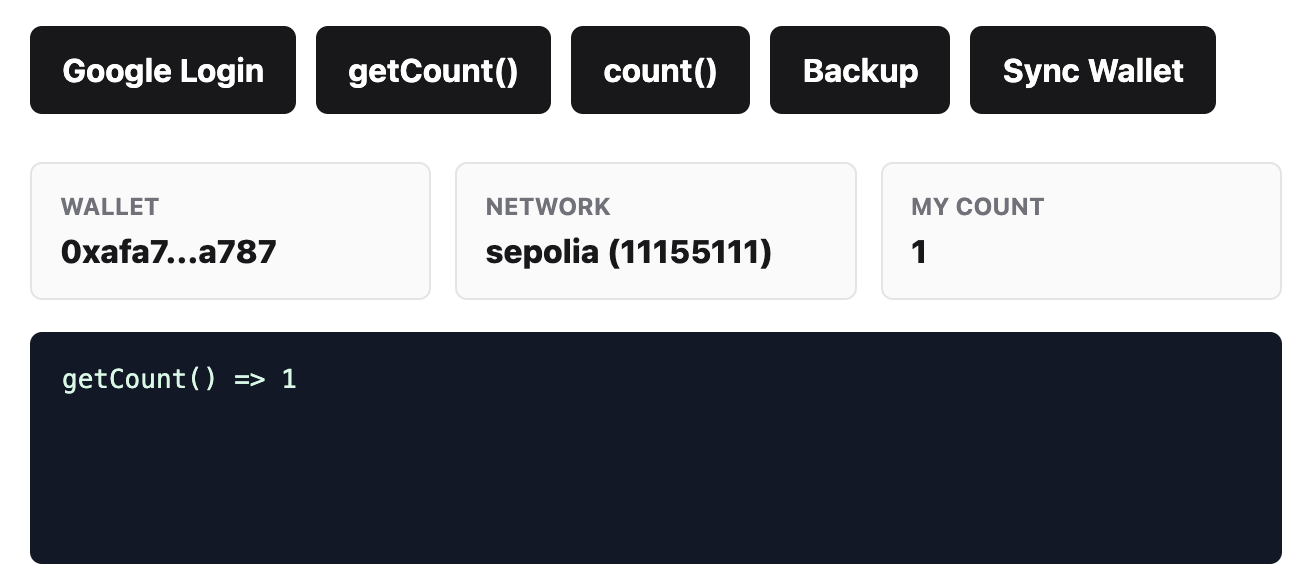The height and width of the screenshot is (586, 1314).
Task: Click the MY COUNT info card
Action: [x=1081, y=231]
